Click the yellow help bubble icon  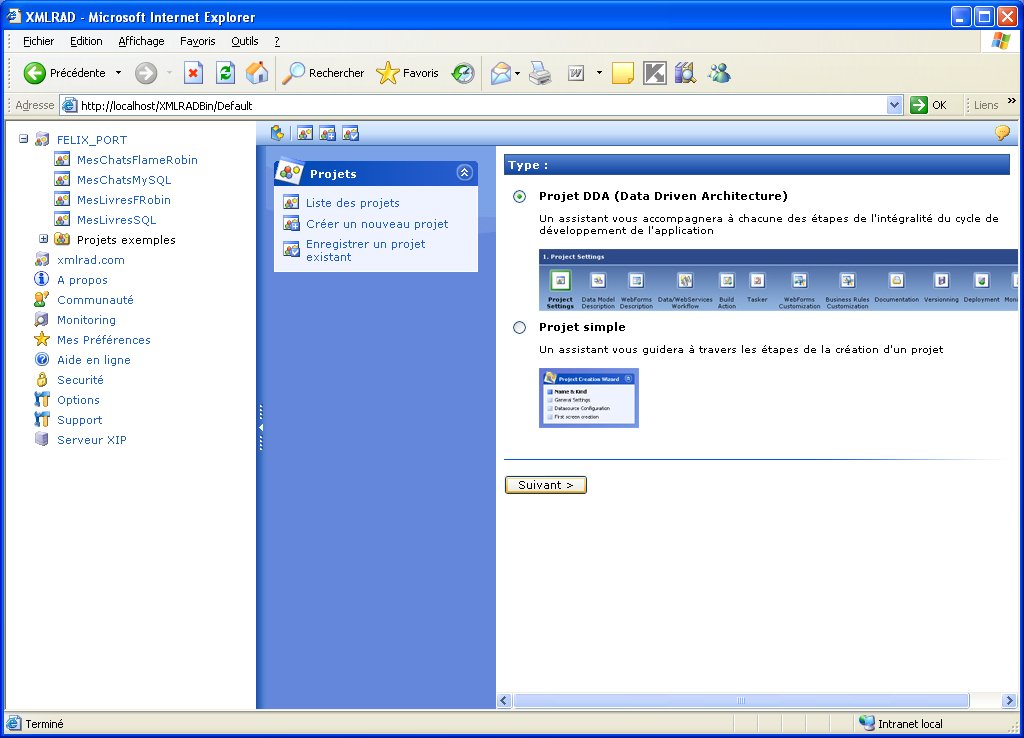click(x=1002, y=133)
